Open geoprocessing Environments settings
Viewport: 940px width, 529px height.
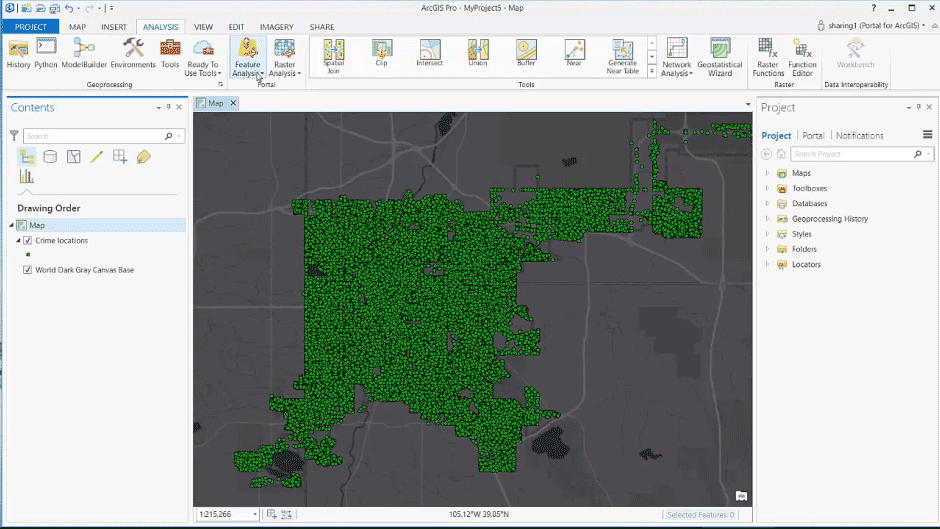click(132, 54)
